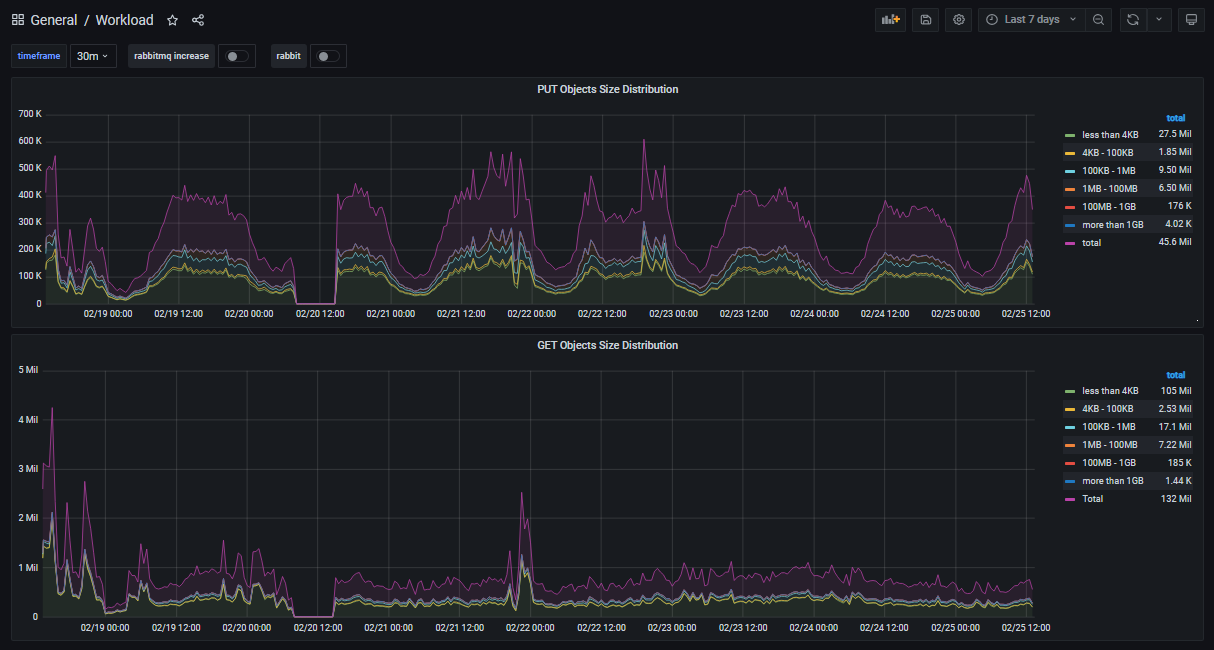The height and width of the screenshot is (650, 1214).
Task: Enable the rabbit toggle switch
Action: pos(328,57)
